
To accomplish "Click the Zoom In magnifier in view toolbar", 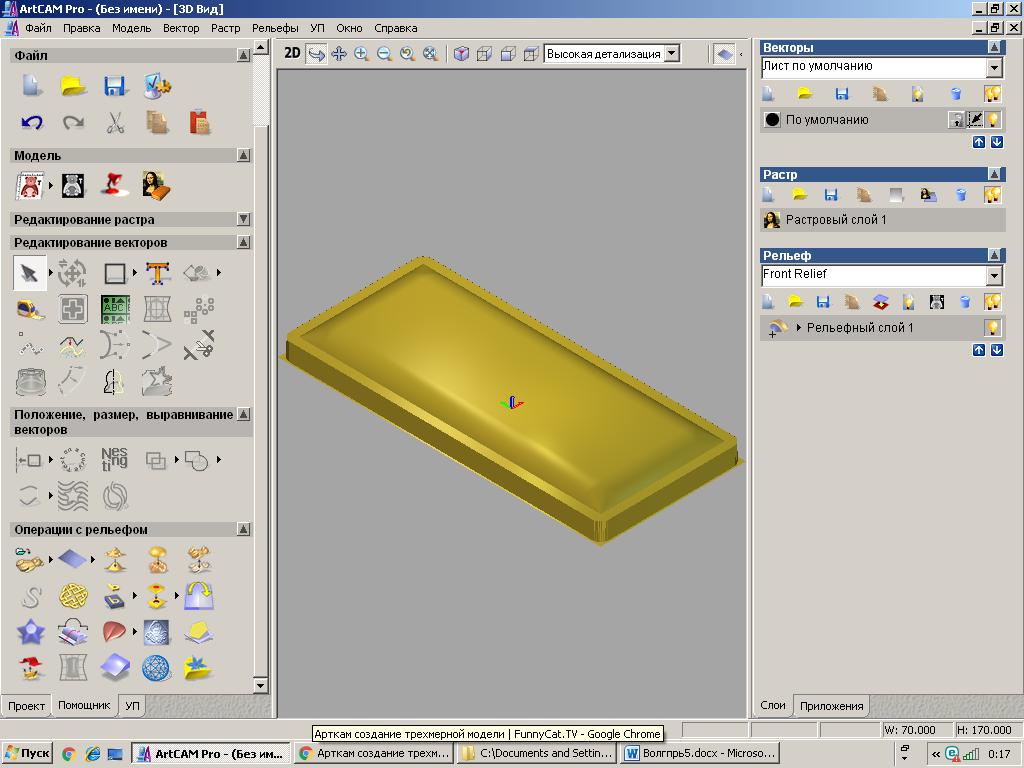I will [x=361, y=54].
